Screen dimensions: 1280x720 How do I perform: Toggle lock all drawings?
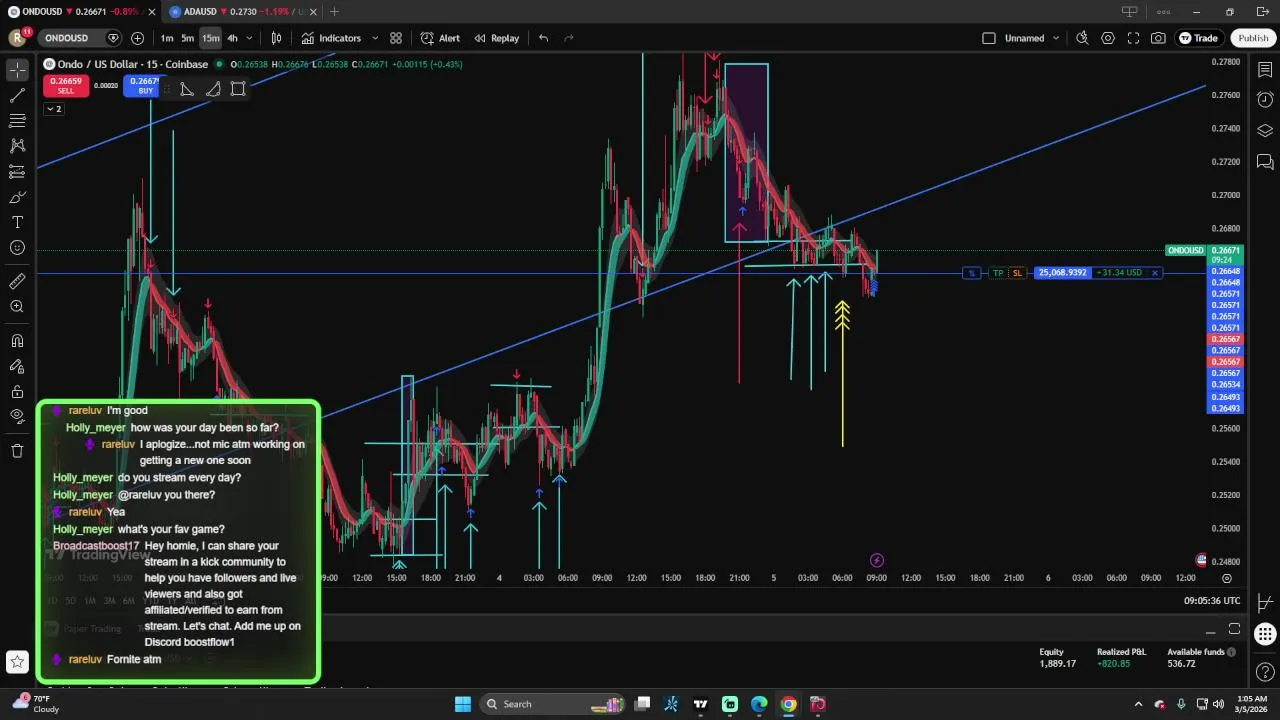(17, 391)
